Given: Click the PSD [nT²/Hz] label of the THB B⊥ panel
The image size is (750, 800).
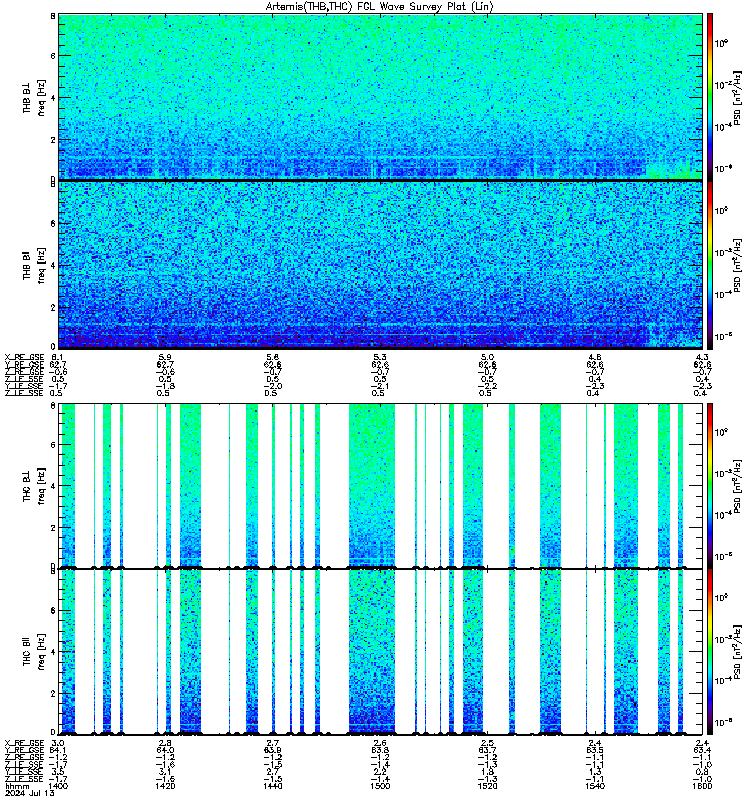Looking at the screenshot, I should (737, 97).
